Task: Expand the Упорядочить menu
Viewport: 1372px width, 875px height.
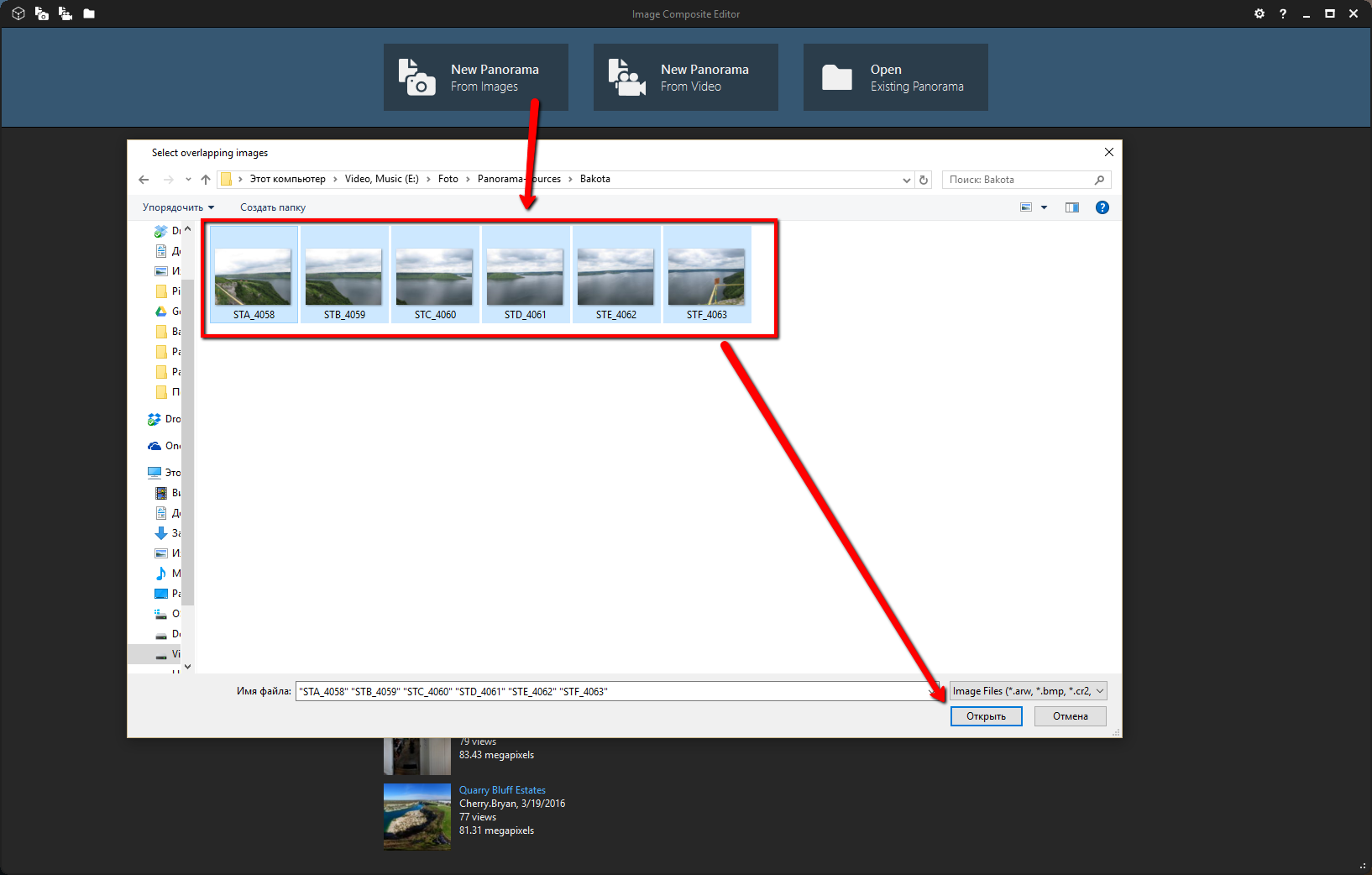Action: pos(178,207)
